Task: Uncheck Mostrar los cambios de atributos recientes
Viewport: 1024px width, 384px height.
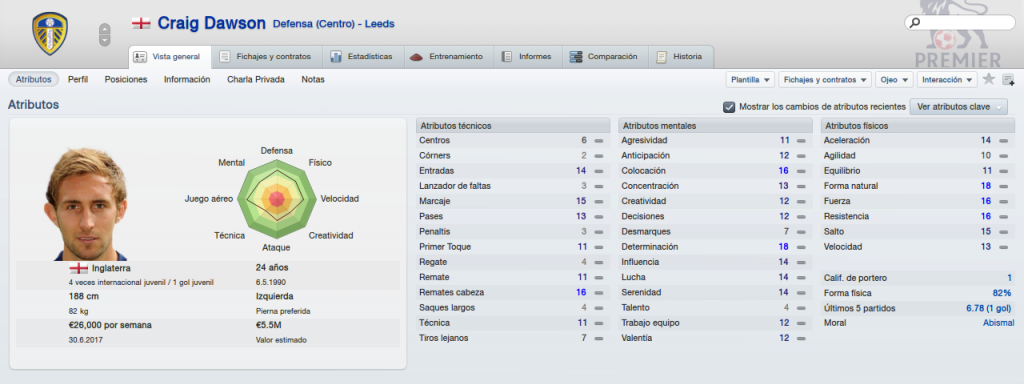Action: click(x=729, y=107)
